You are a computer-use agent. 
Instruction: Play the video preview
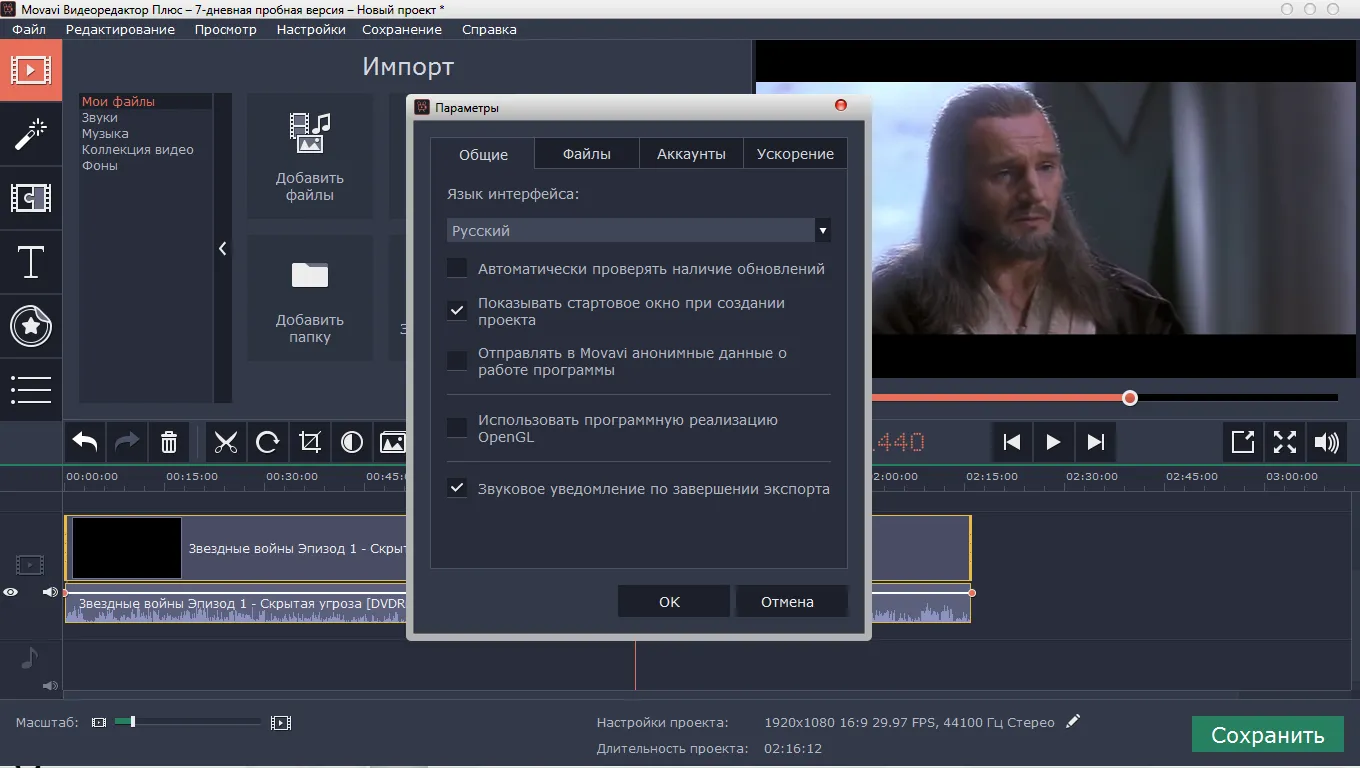[1053, 442]
